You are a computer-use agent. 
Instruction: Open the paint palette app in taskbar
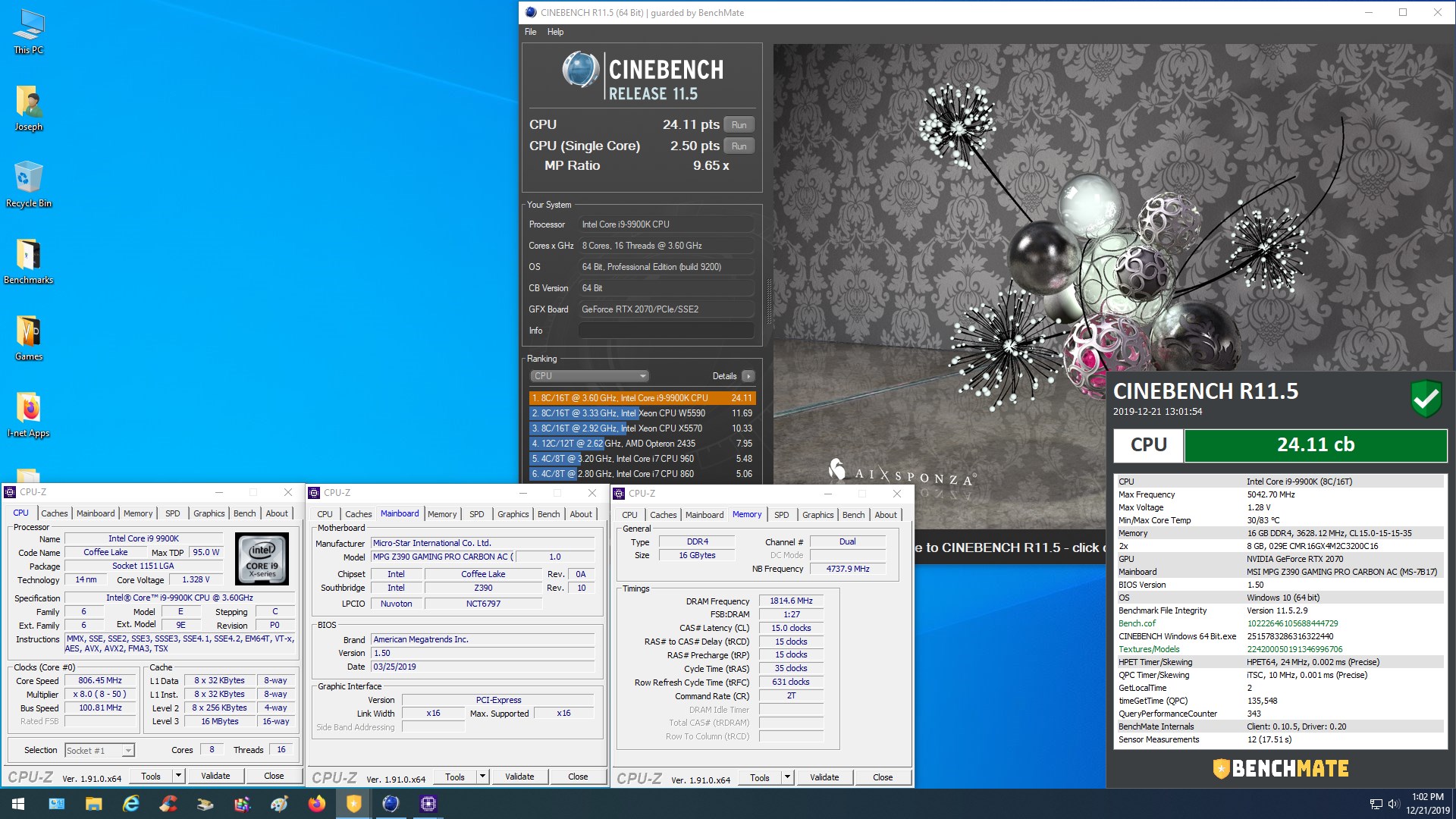(x=279, y=804)
